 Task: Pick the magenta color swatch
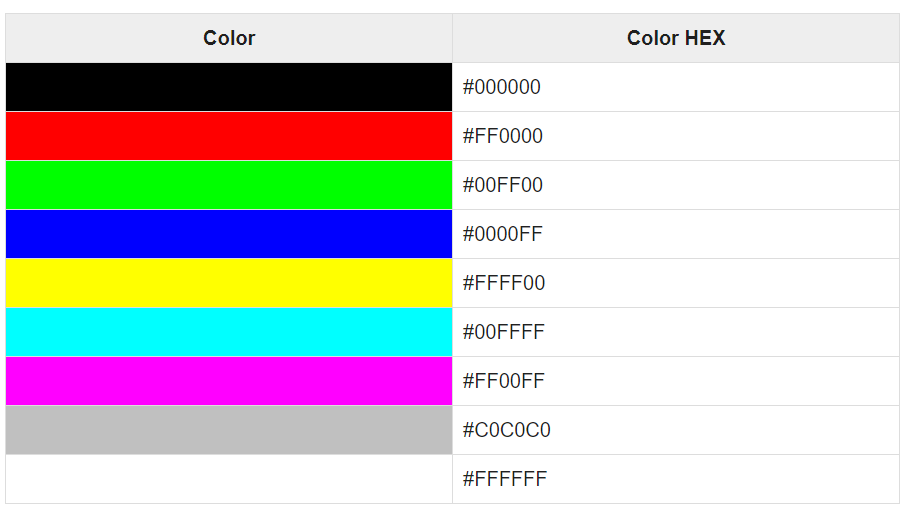229,381
